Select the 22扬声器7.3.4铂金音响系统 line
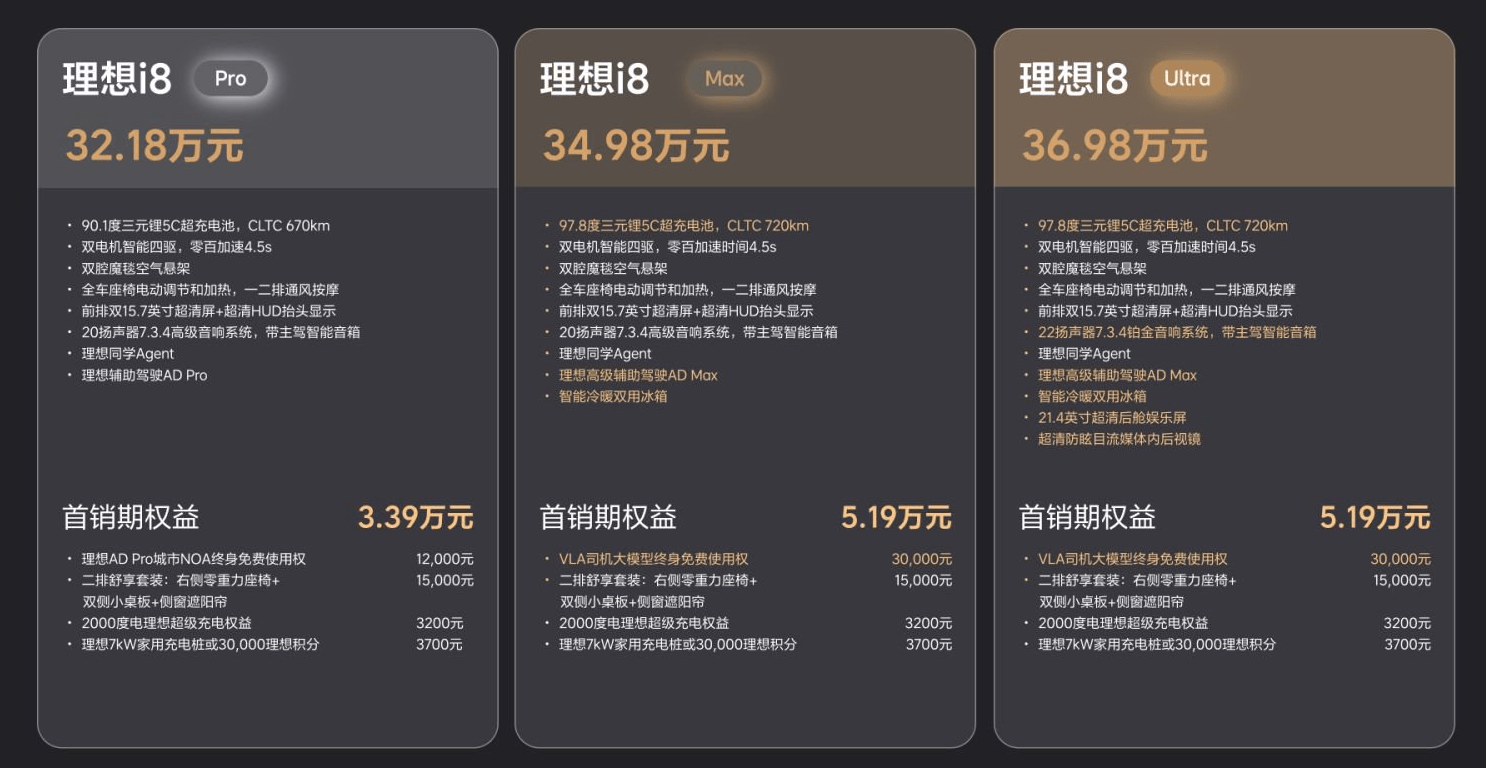The image size is (1486, 768). (1177, 332)
